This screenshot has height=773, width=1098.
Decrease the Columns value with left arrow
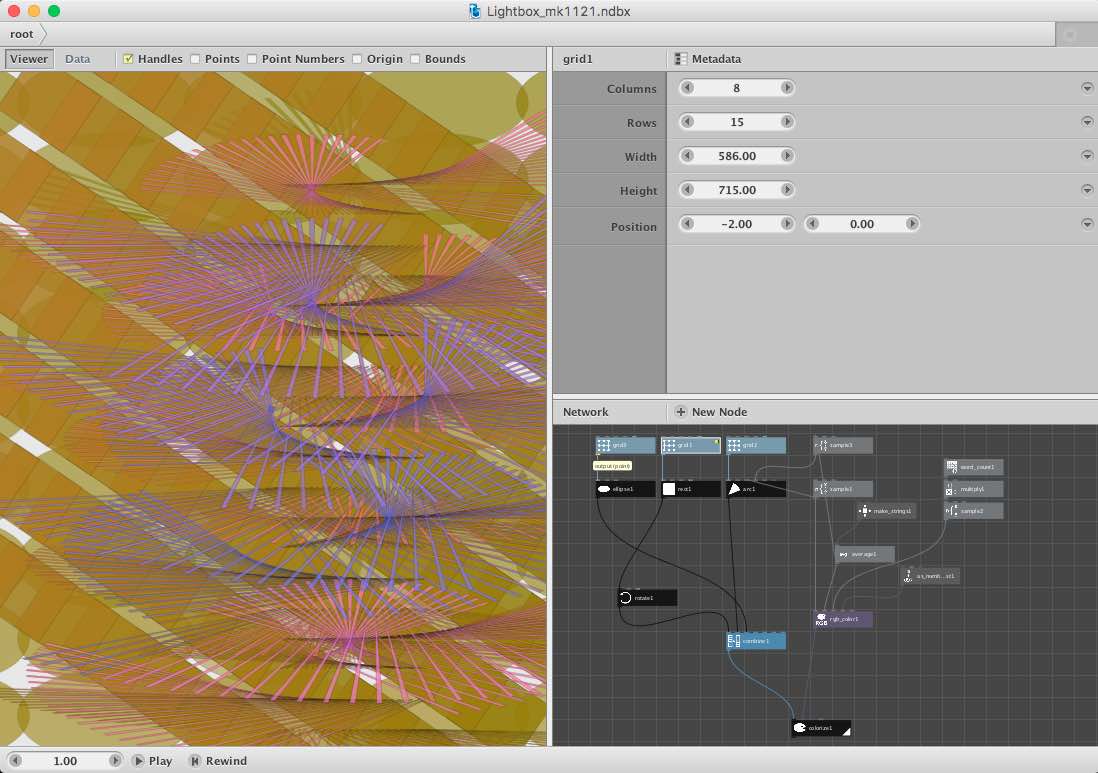[688, 88]
